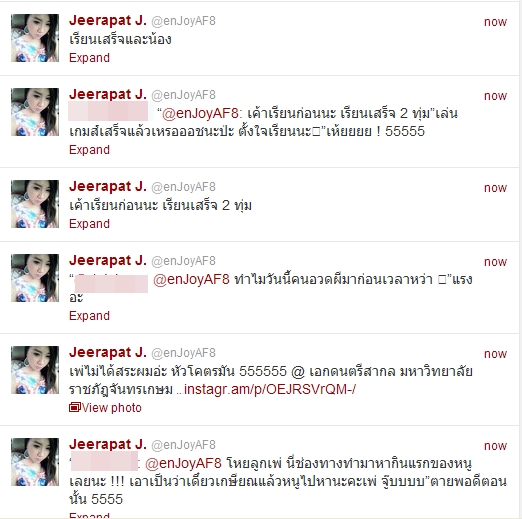Expand the second tweet ending with 55555

[89, 150]
